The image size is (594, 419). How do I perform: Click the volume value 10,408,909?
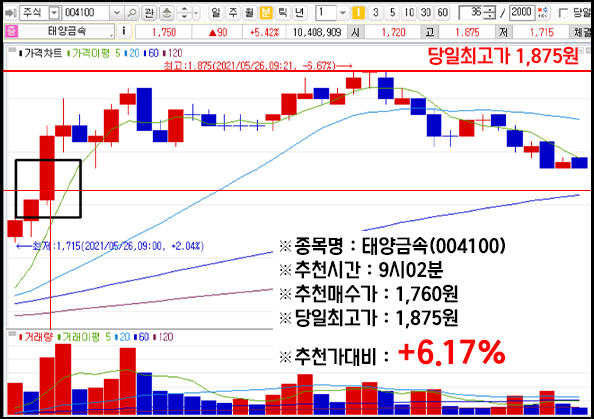[x=317, y=32]
